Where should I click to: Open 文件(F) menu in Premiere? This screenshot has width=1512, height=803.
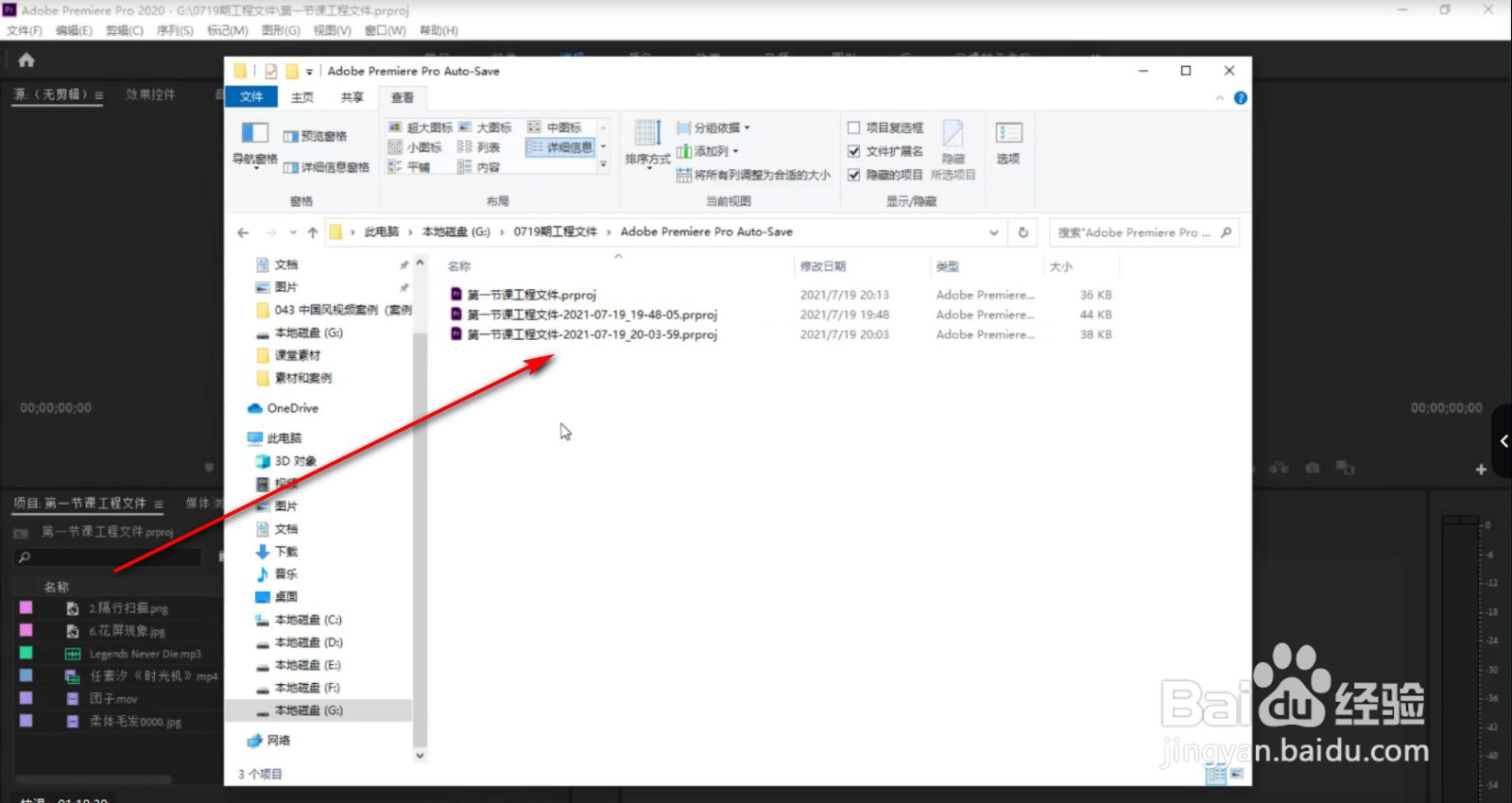pyautogui.click(x=25, y=30)
